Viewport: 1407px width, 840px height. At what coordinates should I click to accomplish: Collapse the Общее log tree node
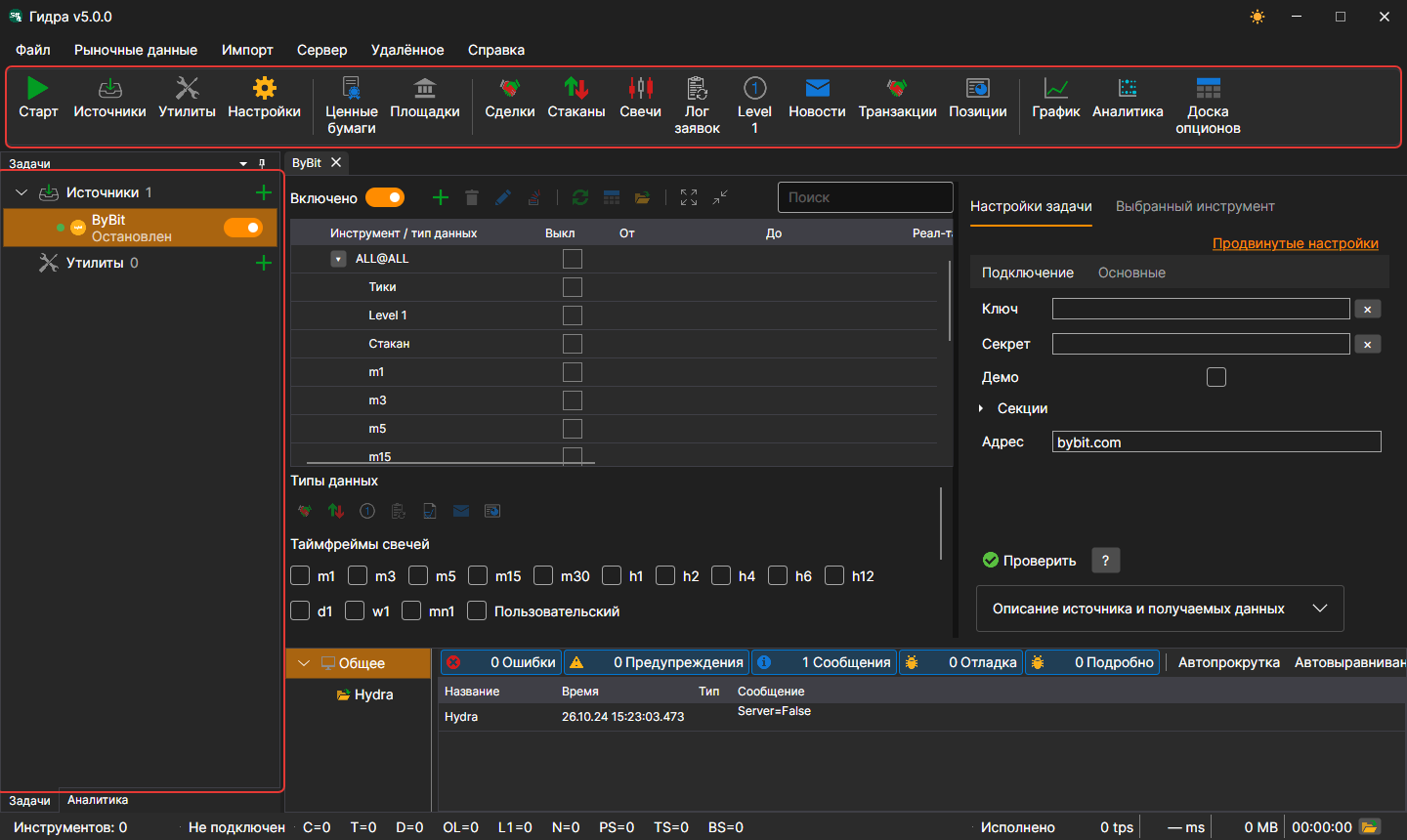(x=304, y=663)
